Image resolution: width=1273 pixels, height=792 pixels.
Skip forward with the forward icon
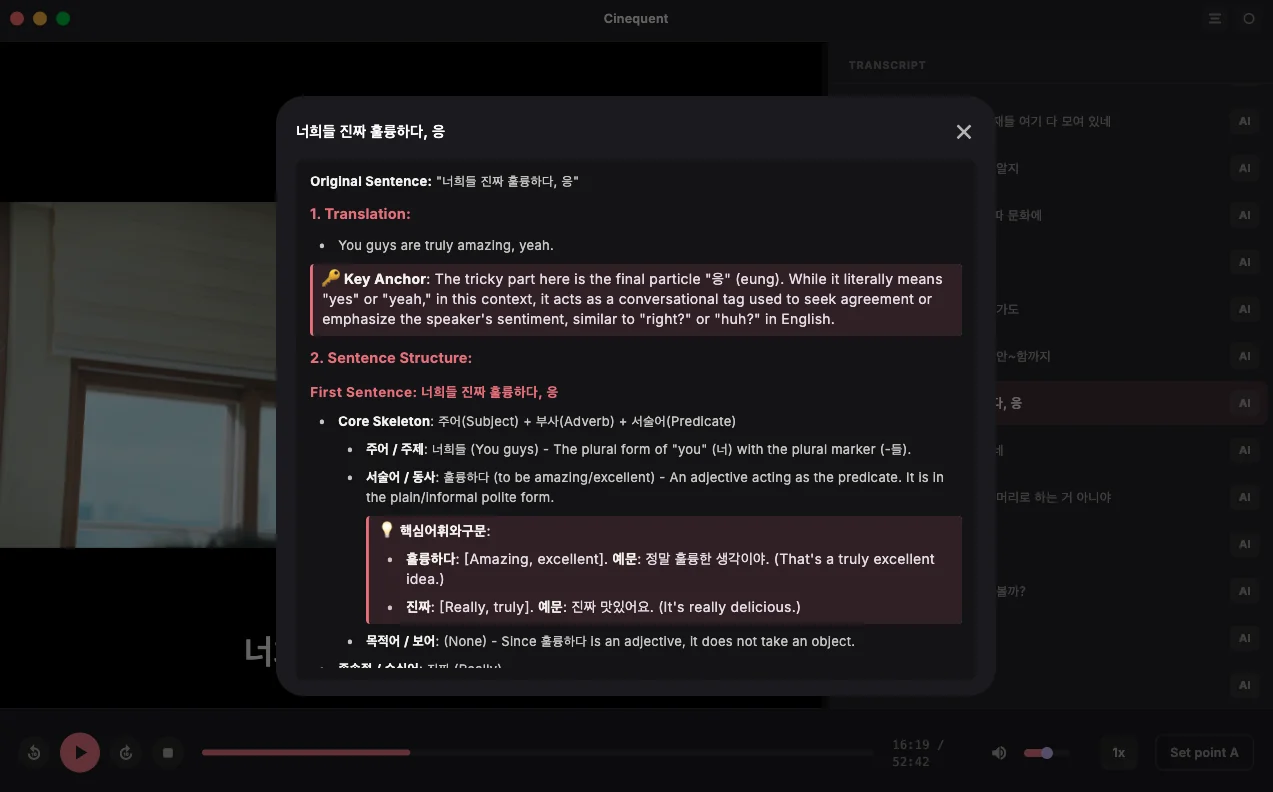126,753
